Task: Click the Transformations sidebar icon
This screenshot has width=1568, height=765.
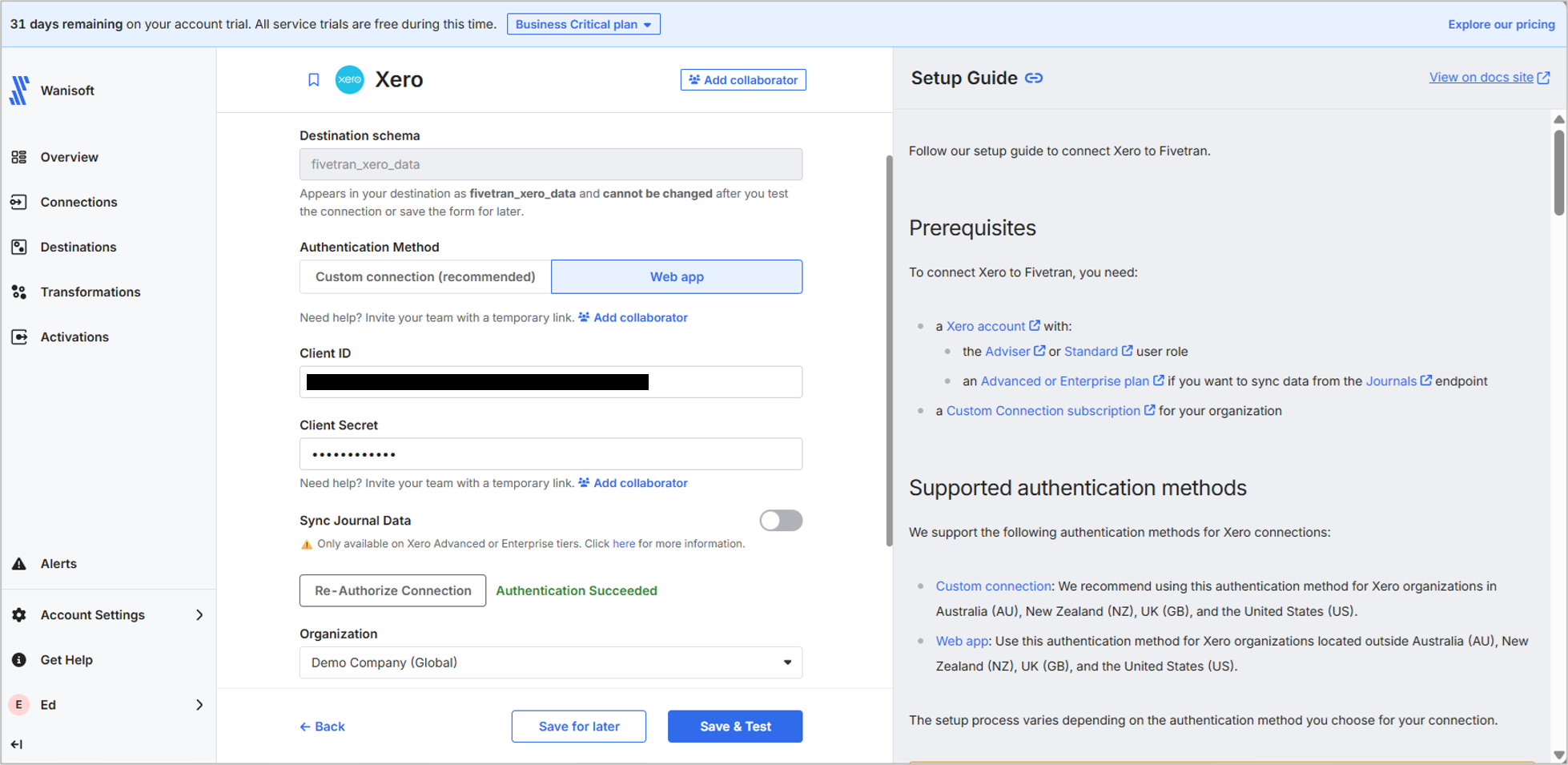Action: [19, 292]
